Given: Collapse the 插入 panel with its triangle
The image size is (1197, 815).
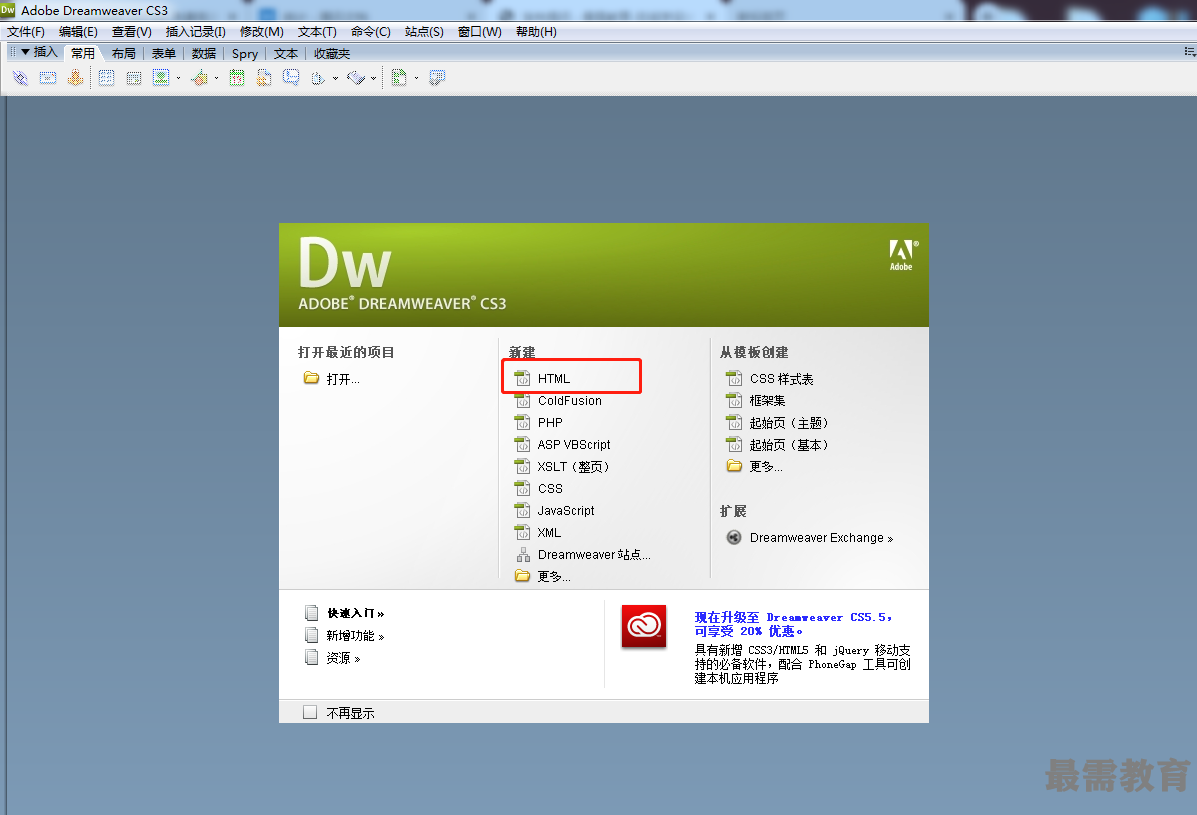Looking at the screenshot, I should pyautogui.click(x=25, y=52).
